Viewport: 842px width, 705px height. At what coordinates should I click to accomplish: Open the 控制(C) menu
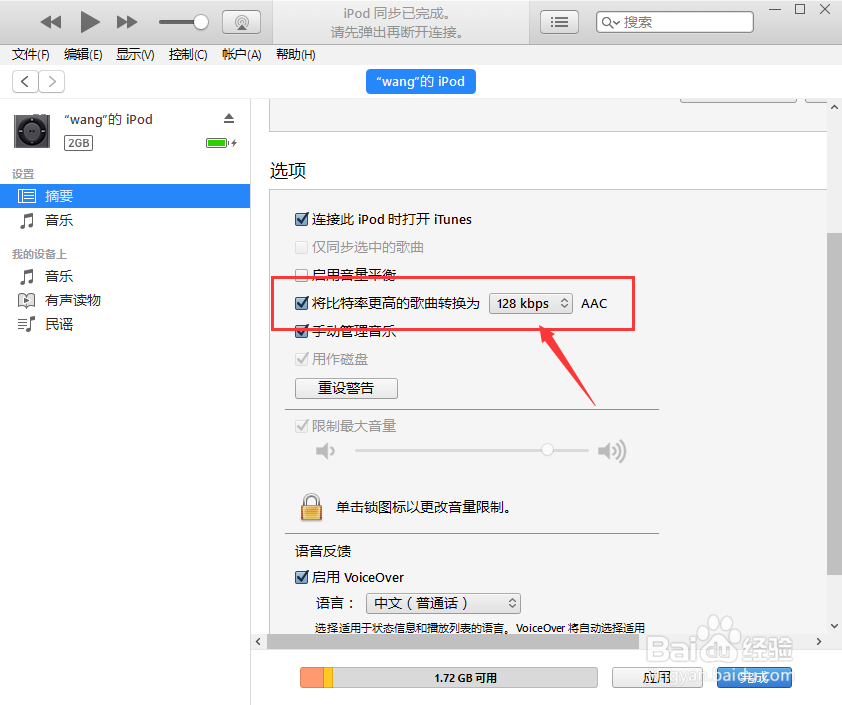(187, 54)
